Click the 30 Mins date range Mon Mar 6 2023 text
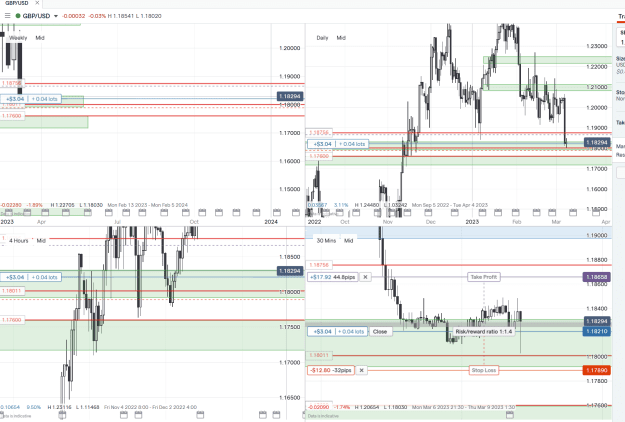This screenshot has height=422, width=625. point(463,407)
